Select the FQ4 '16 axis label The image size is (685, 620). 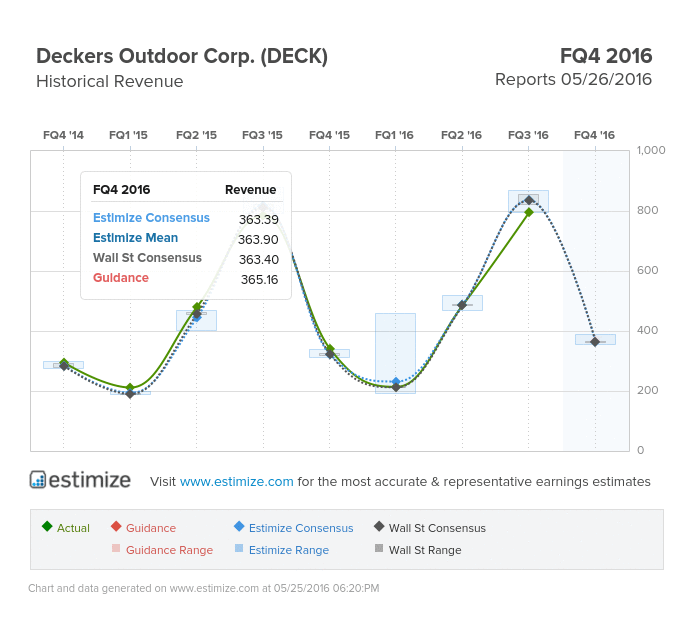click(595, 135)
